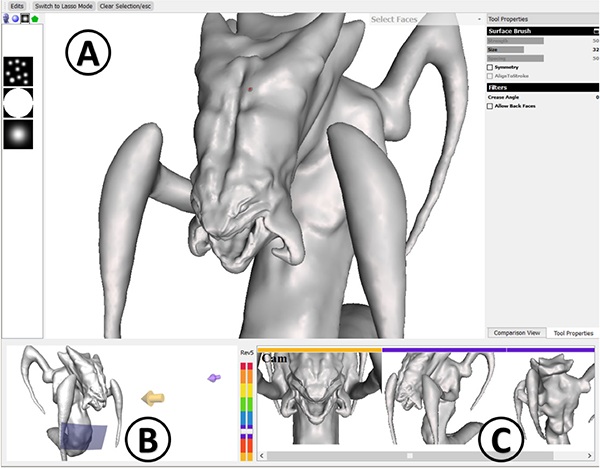Enable Allow Back Faces checkbox
This screenshot has height=468, width=600.
point(490,105)
